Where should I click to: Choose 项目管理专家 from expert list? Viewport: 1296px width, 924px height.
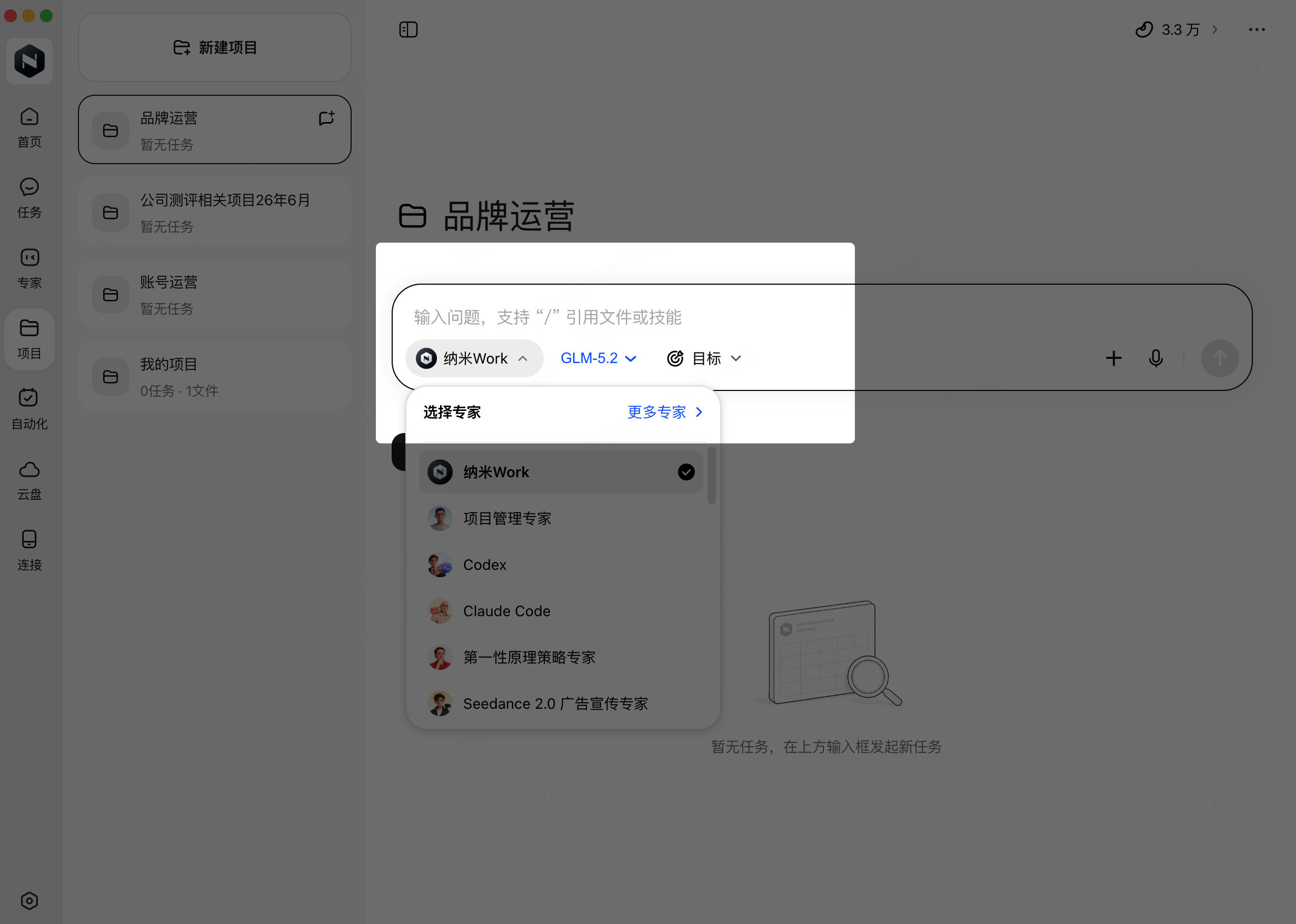point(561,518)
